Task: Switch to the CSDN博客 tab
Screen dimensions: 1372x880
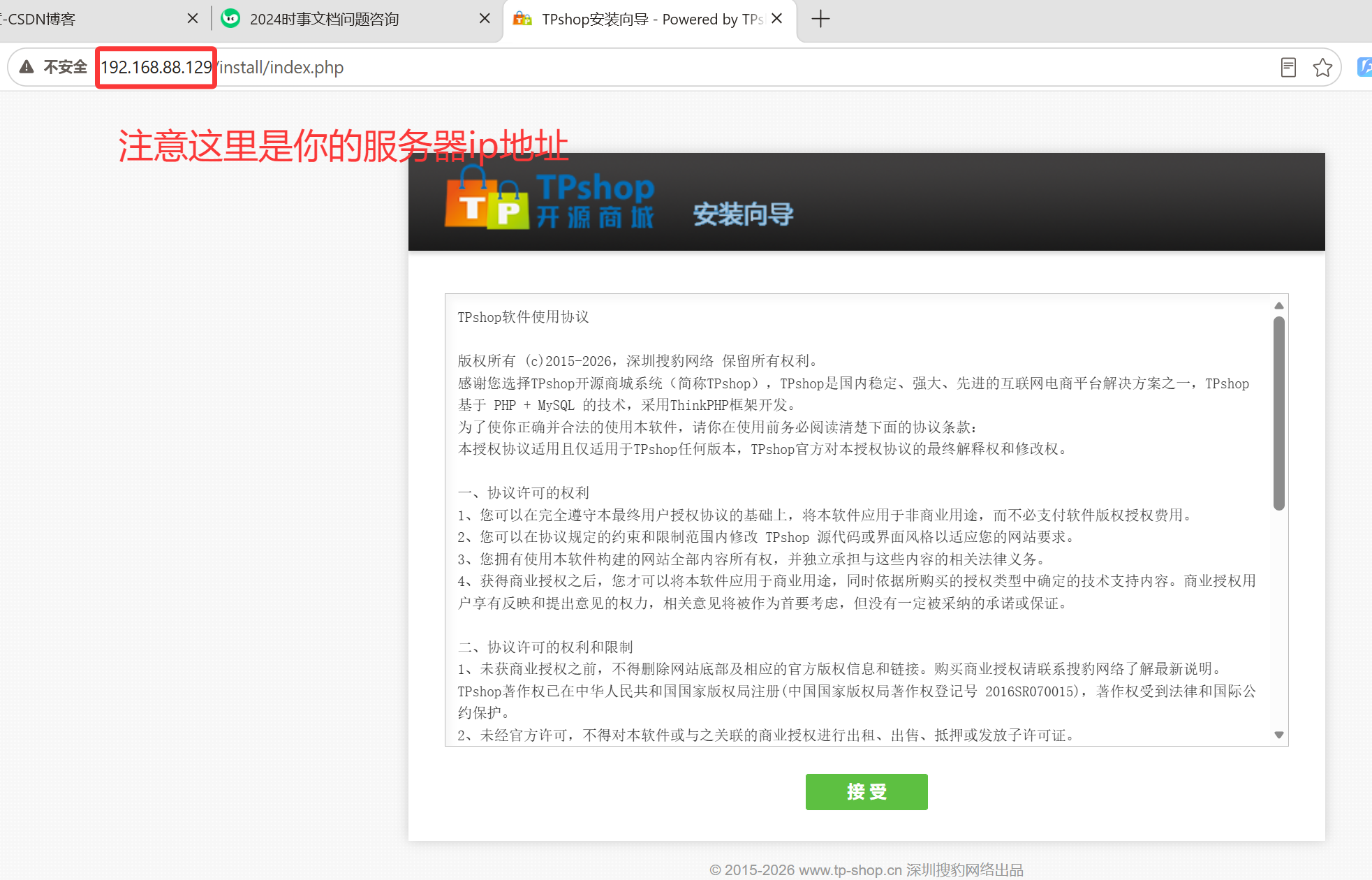Action: 98,20
